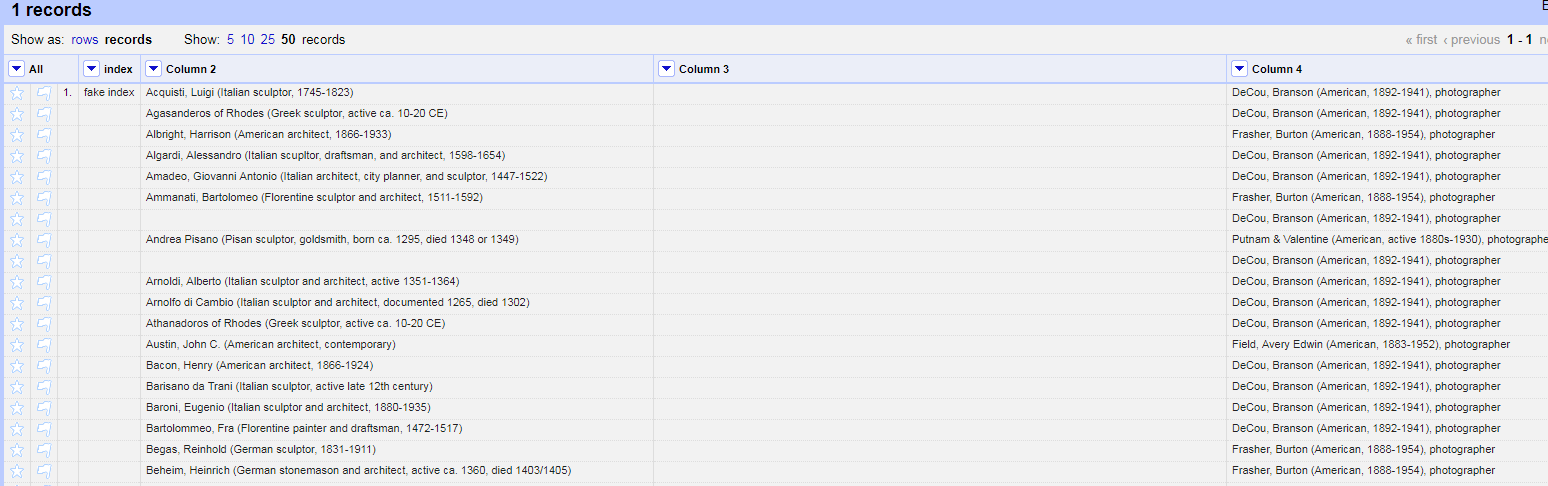The height and width of the screenshot is (486, 1548).
Task: Star the Albright, Harrison row
Action: (17, 135)
